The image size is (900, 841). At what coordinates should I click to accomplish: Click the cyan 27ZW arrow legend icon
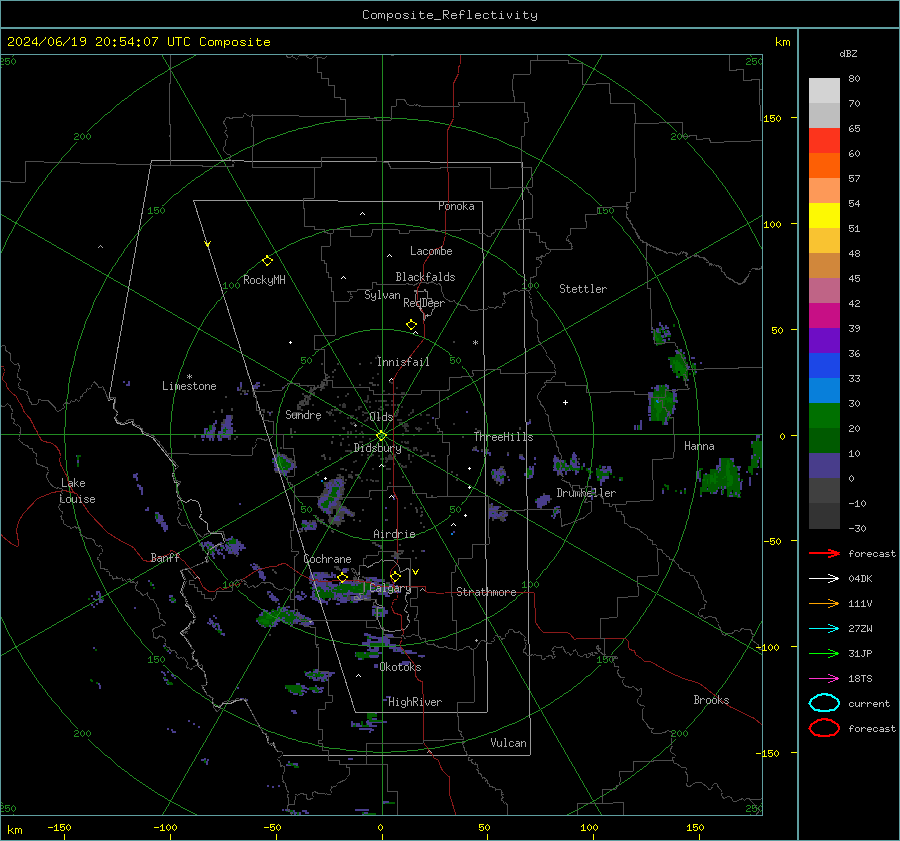pyautogui.click(x=824, y=629)
